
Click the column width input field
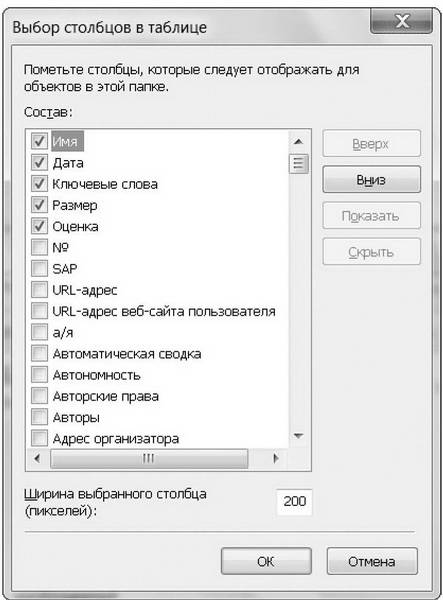click(294, 501)
